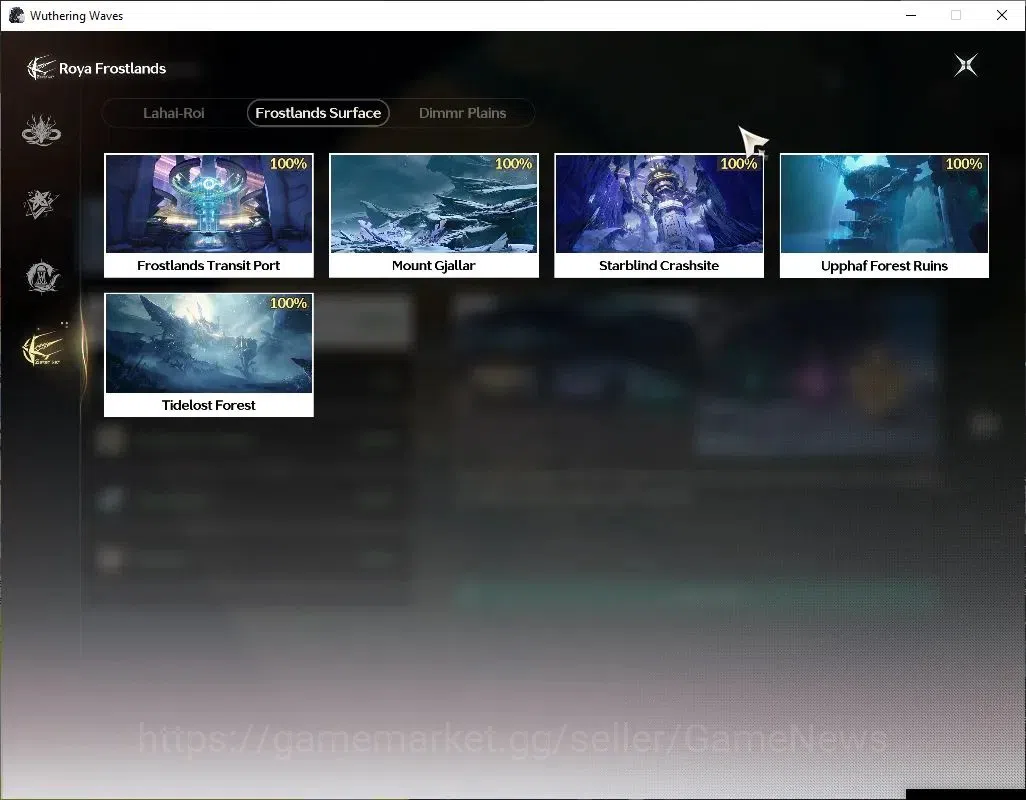Close the exploration panel with X icon
This screenshot has height=800, width=1026.
(966, 65)
